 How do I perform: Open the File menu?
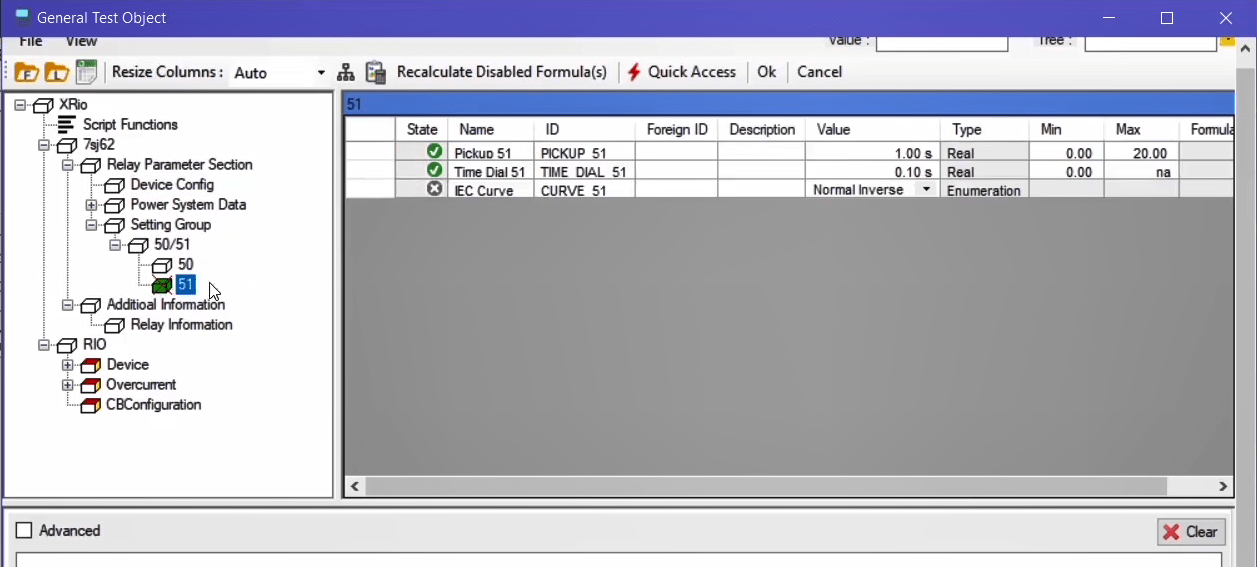pos(31,42)
